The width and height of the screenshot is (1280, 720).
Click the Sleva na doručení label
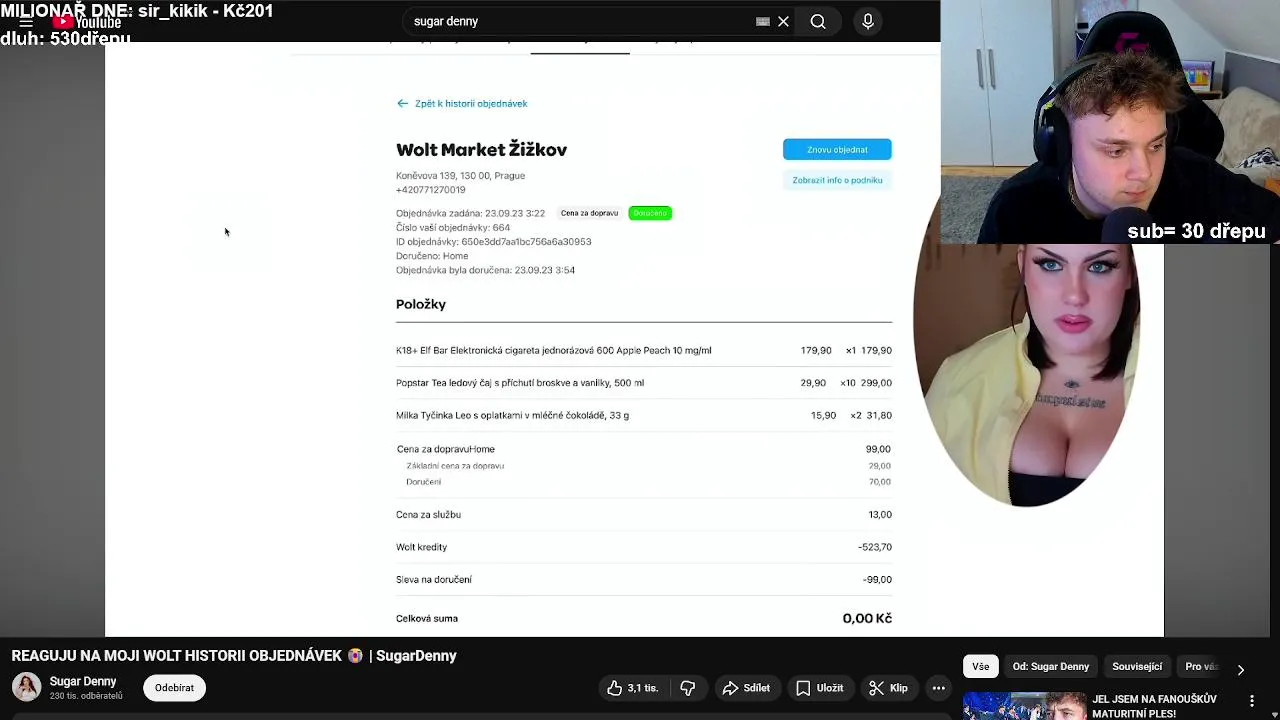coord(434,579)
